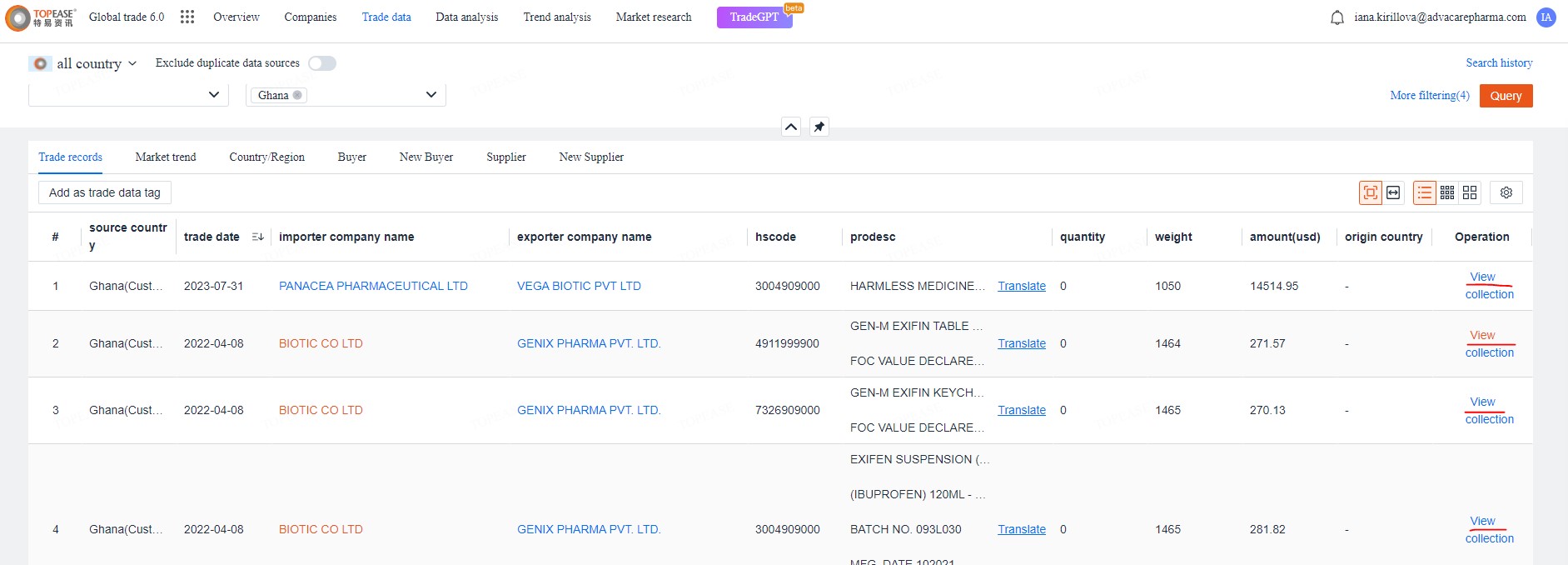
Task: Switch to large card view icon
Action: point(1470,192)
